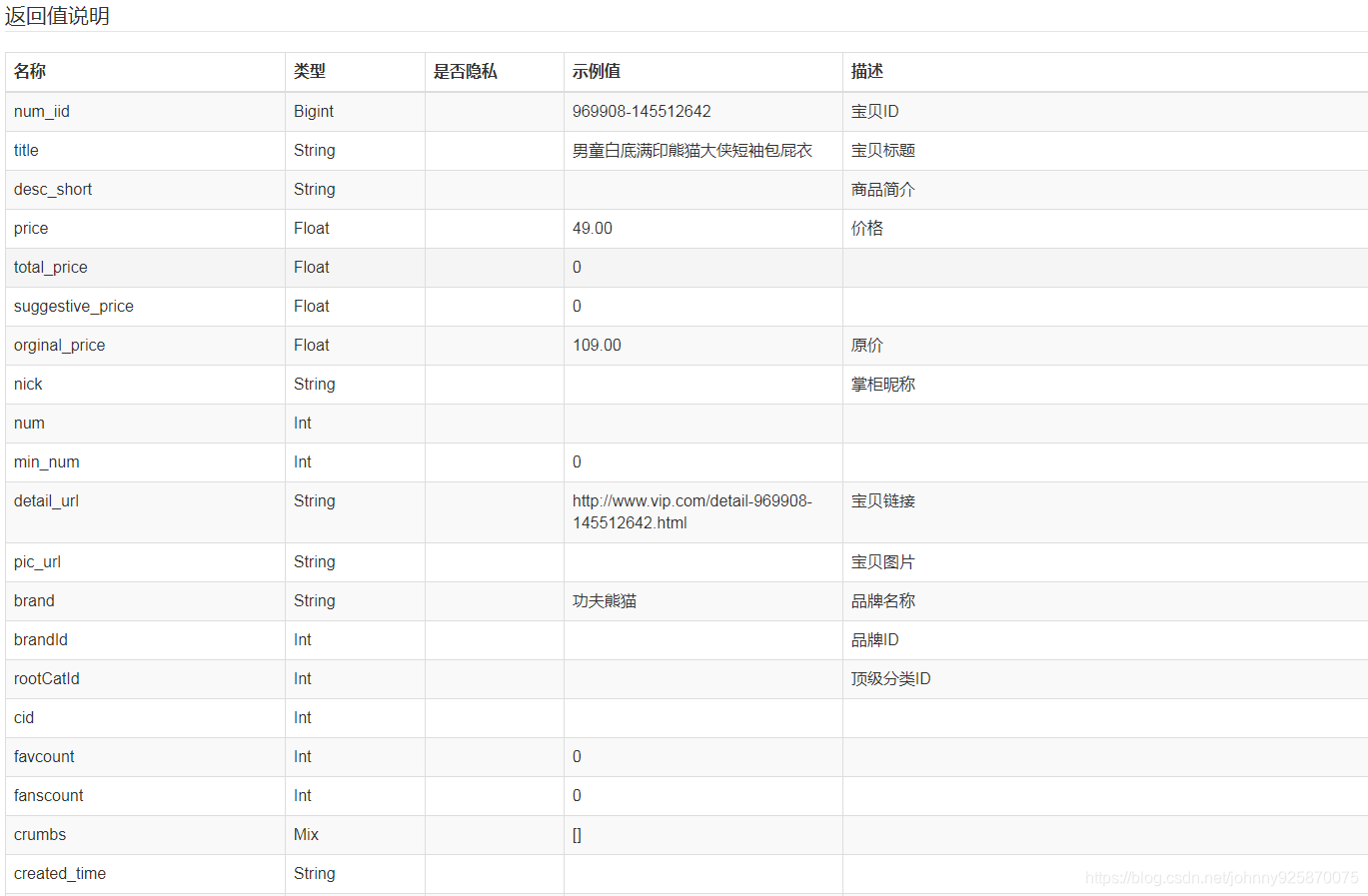This screenshot has width=1368, height=896.
Task: Select the 'pic_url' field name
Action: coord(37,561)
